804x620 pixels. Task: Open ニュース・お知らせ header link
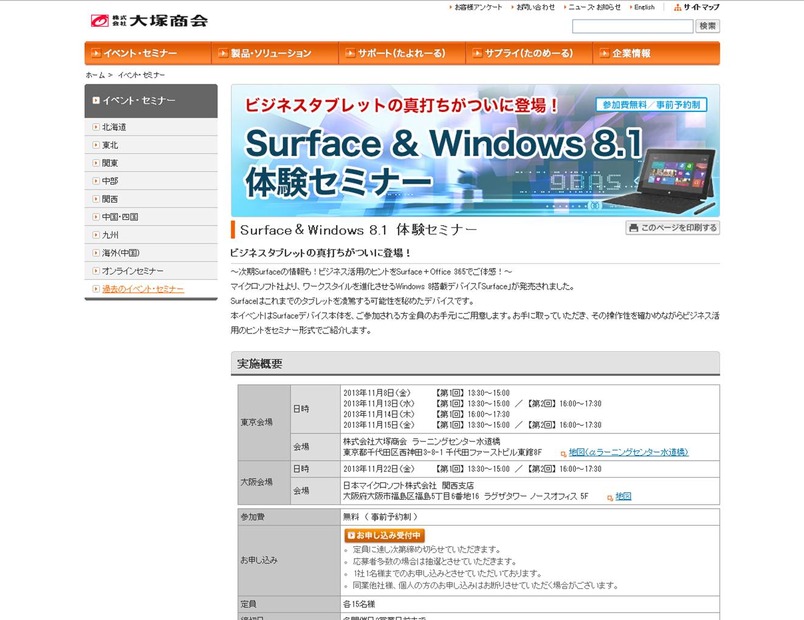point(594,7)
